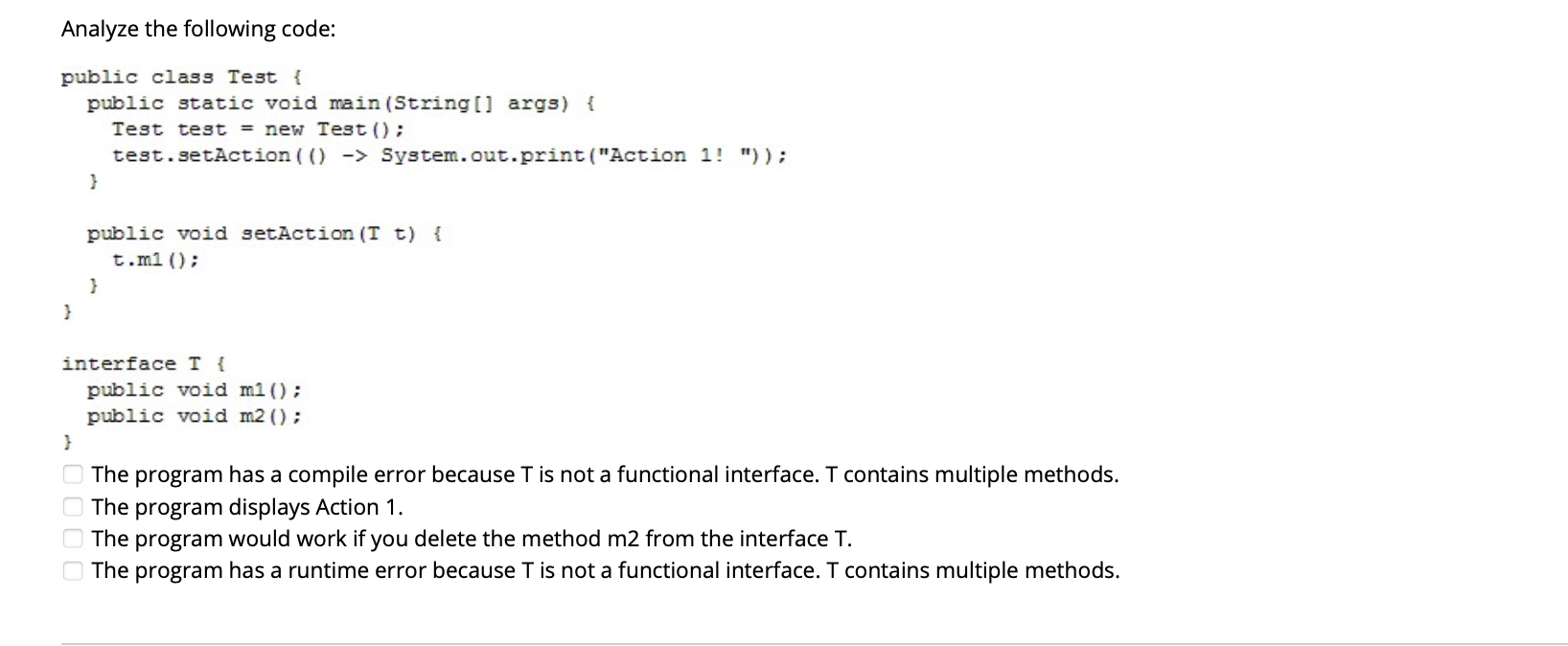Check the 'compile error because T is not functional' option
Screen dimensions: 1568x646
coord(73,473)
